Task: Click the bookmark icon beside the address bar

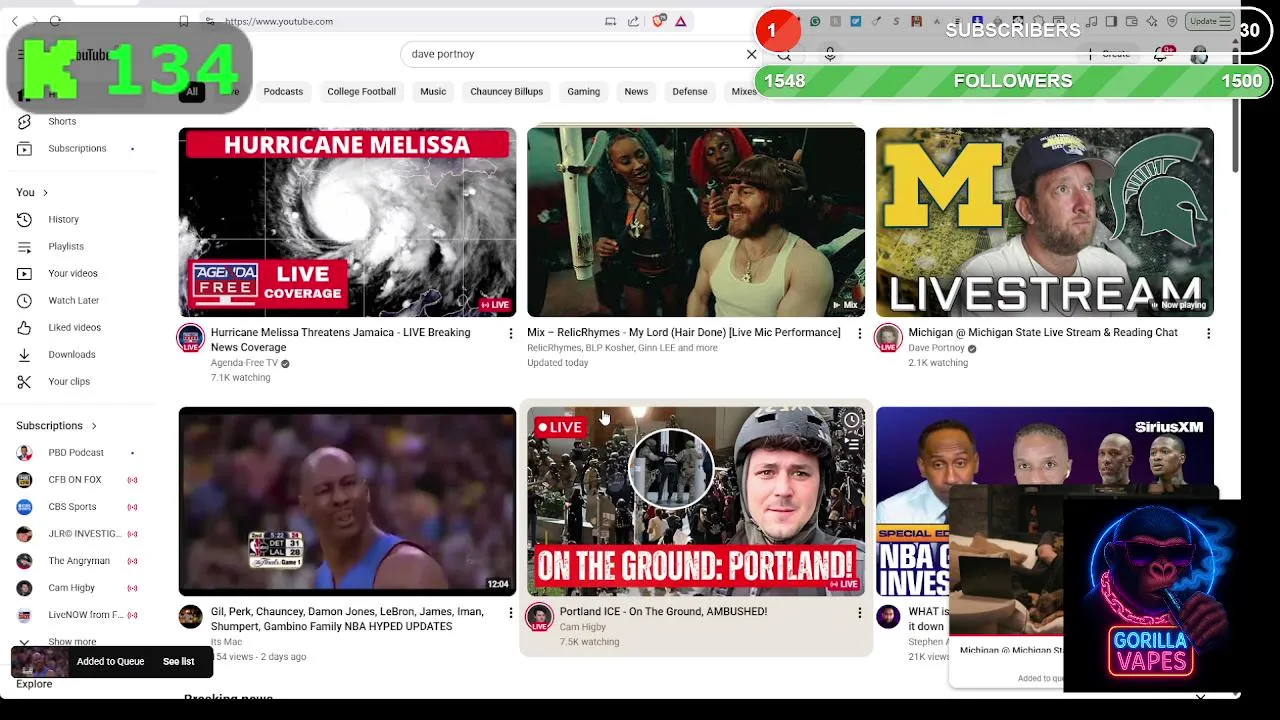Action: tap(184, 21)
